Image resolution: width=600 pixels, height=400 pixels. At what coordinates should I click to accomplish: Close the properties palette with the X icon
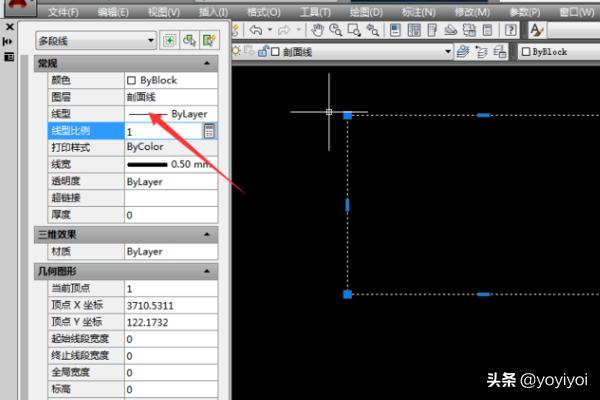point(10,27)
